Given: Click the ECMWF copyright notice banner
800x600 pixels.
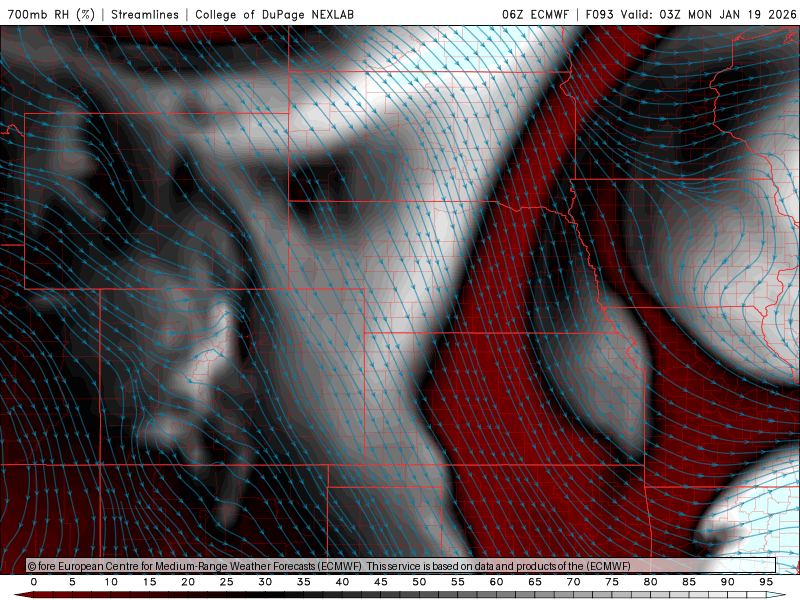Looking at the screenshot, I should pyautogui.click(x=401, y=566).
